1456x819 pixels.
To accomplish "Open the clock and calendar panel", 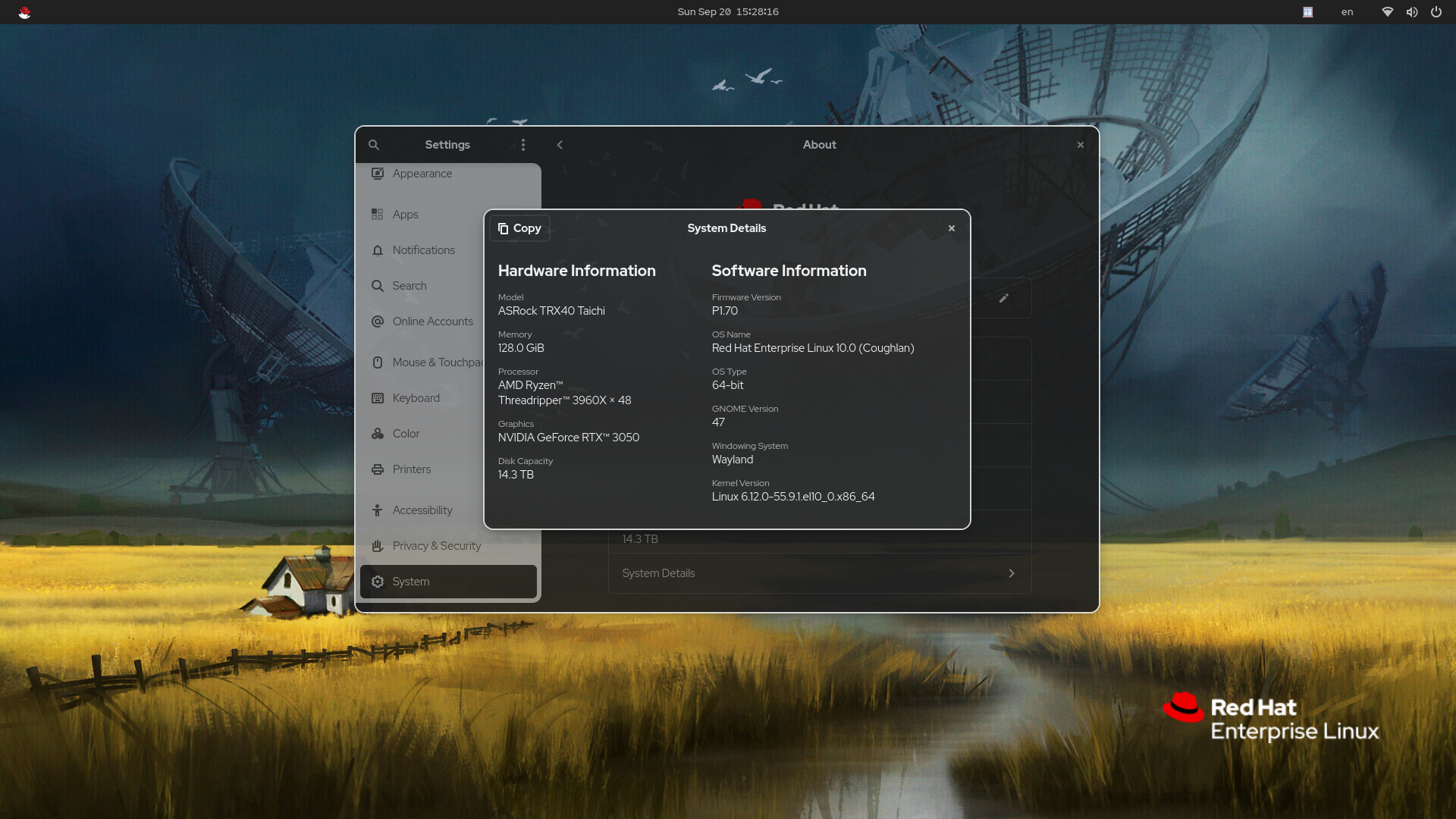I will (x=728, y=12).
